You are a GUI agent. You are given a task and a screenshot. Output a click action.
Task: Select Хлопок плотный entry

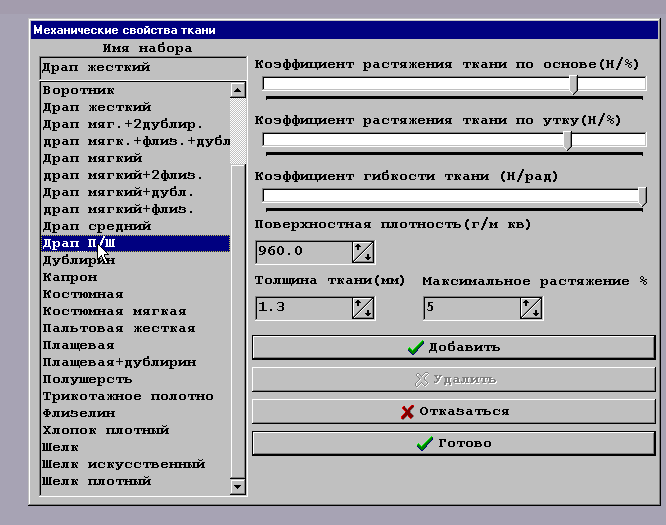[x=135, y=430]
